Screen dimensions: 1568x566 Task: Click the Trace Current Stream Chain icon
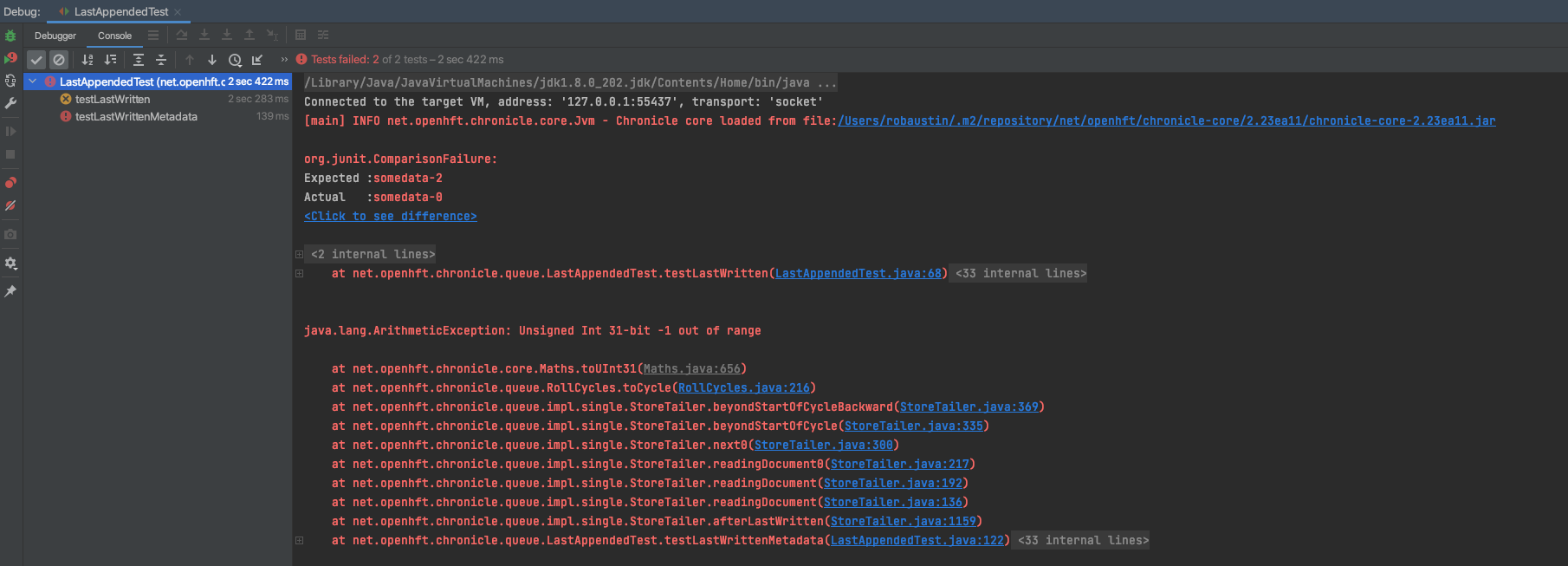323,36
